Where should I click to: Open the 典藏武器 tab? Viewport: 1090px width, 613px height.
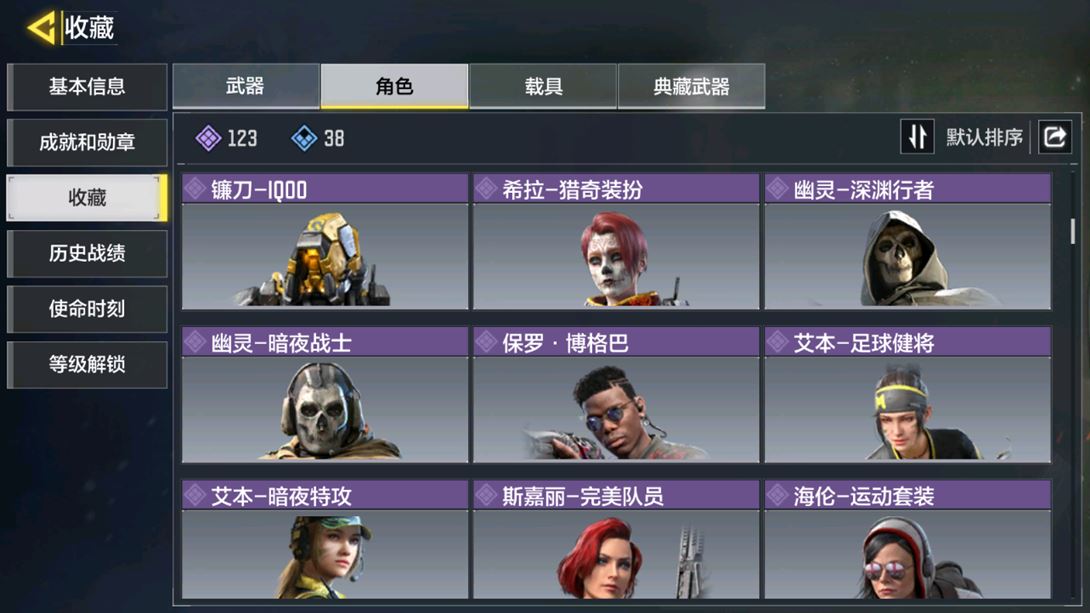(x=691, y=86)
